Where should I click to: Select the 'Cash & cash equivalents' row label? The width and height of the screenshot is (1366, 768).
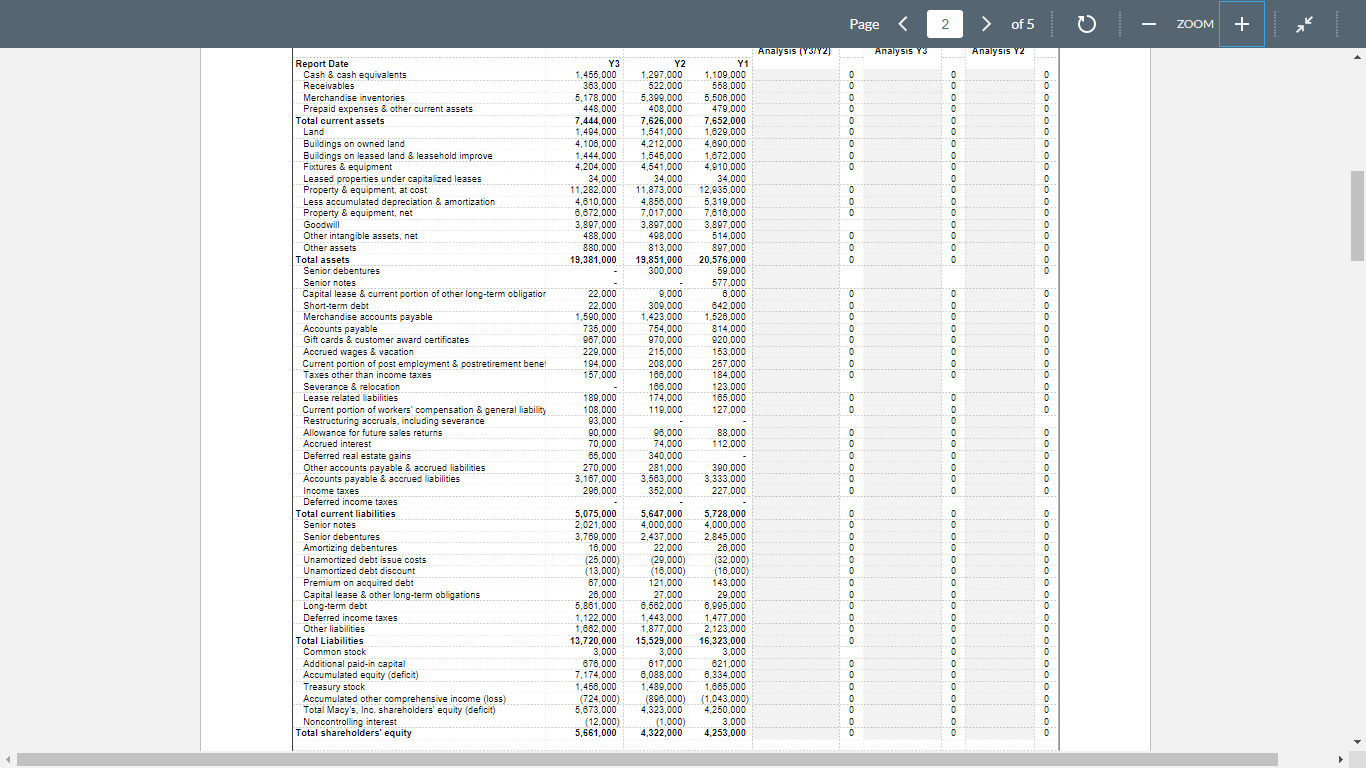point(355,75)
